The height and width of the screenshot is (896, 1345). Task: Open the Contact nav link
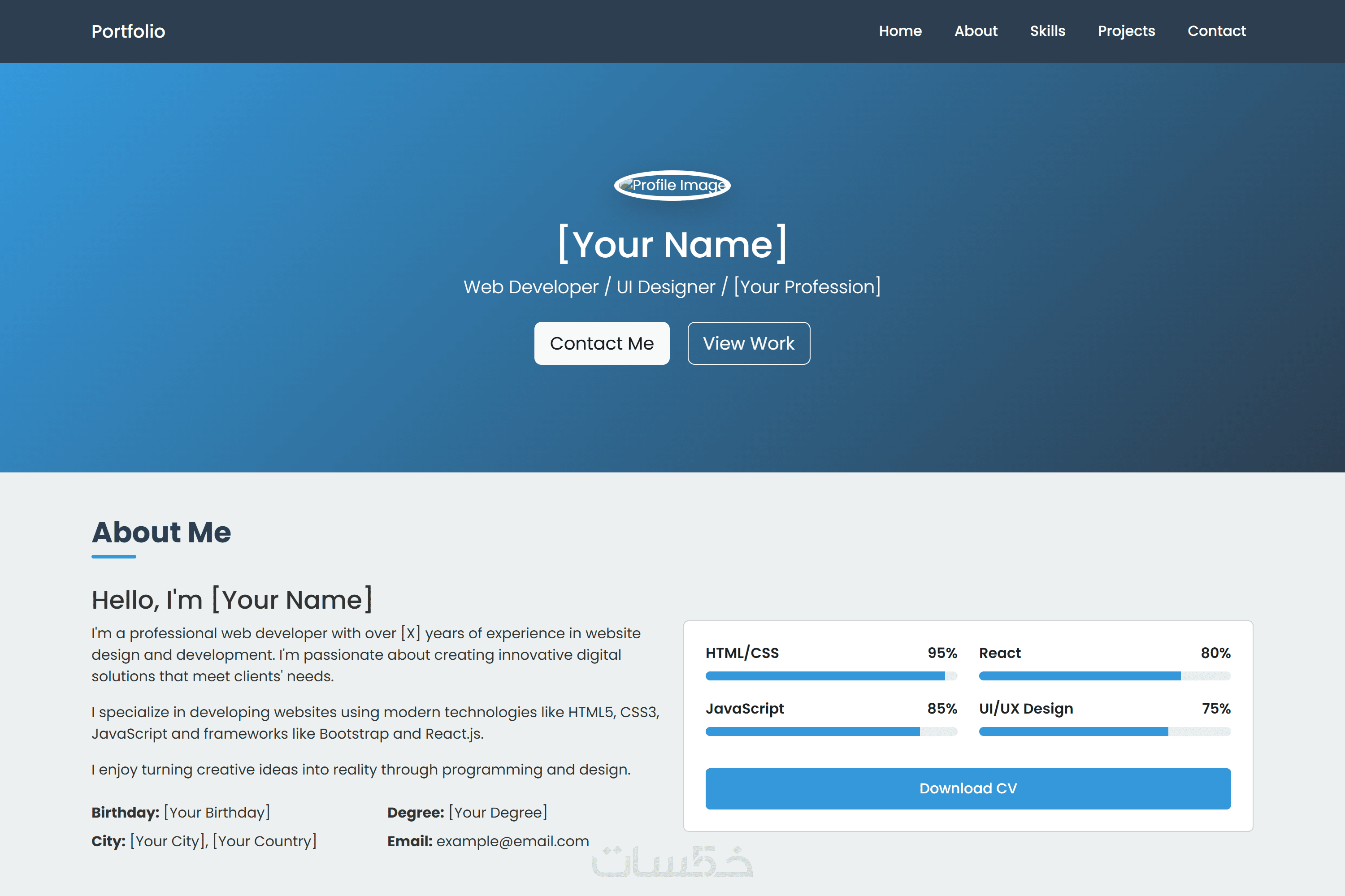coord(1216,31)
